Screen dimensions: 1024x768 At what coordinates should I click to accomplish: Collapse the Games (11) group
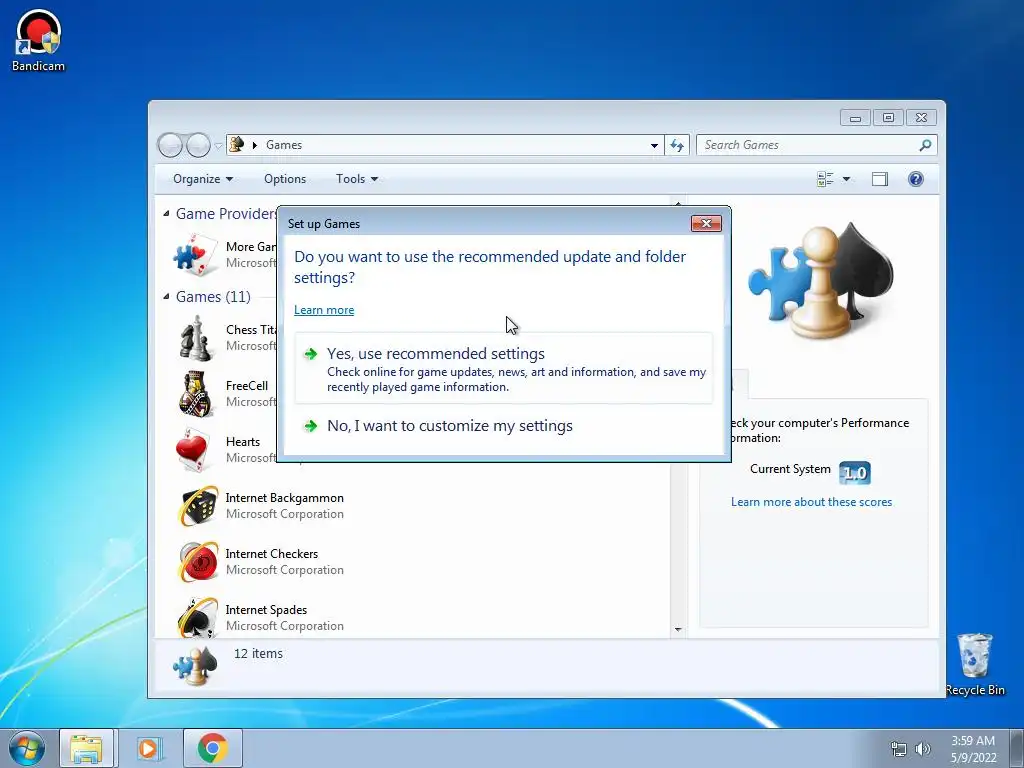point(166,296)
